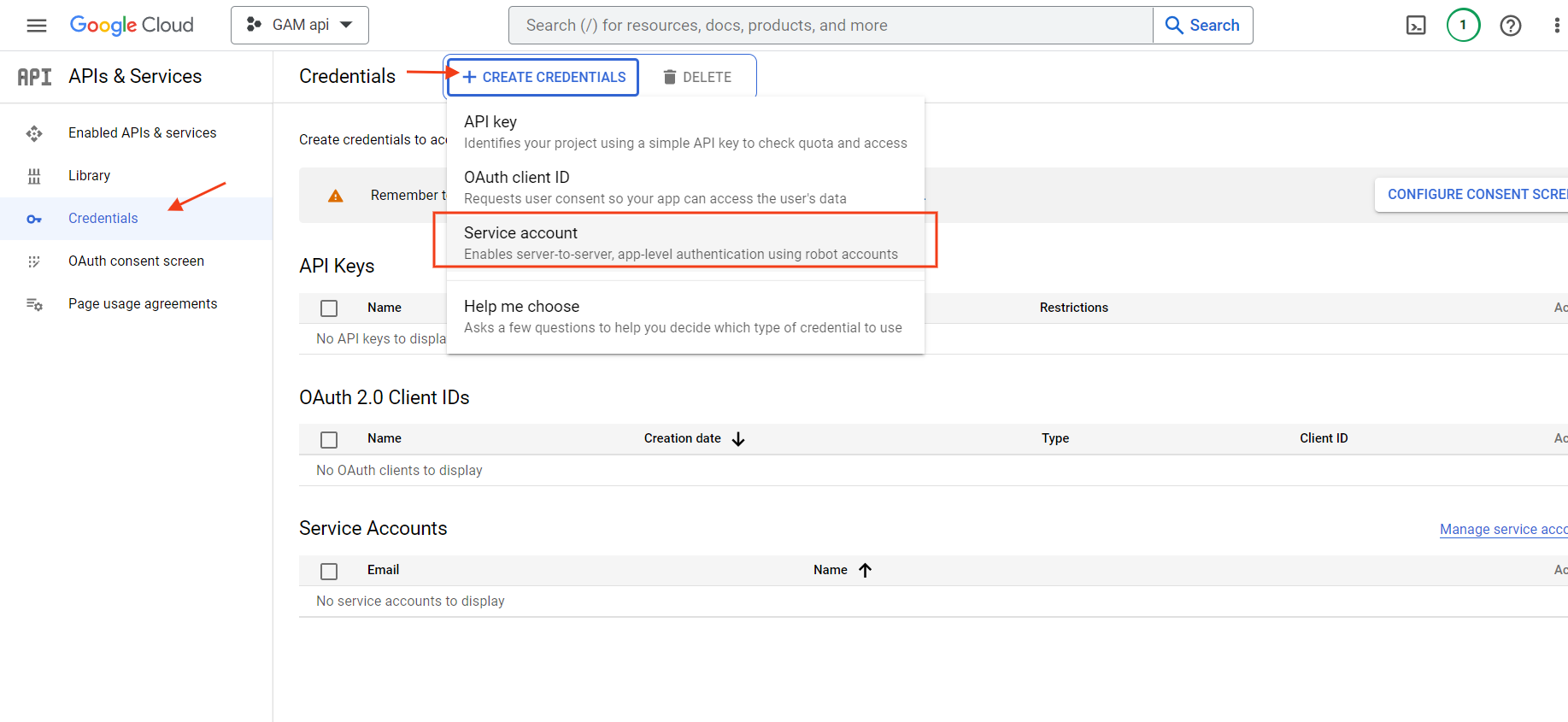This screenshot has width=1568, height=722.
Task: Open the help question mark icon
Action: (1511, 26)
